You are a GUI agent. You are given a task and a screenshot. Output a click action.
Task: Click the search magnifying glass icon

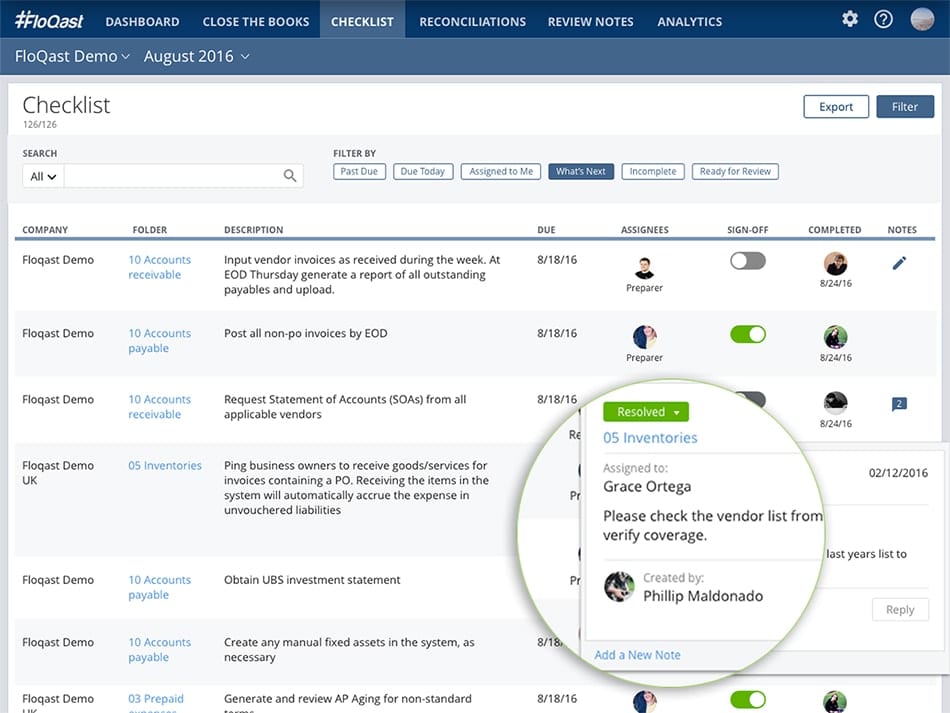[290, 176]
